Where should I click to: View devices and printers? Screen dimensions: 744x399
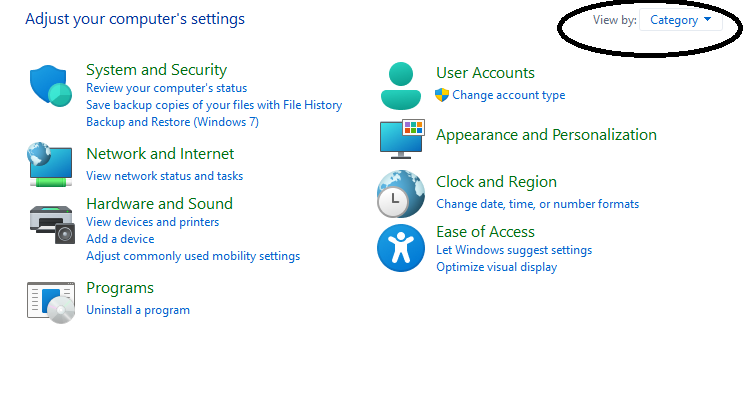(153, 222)
